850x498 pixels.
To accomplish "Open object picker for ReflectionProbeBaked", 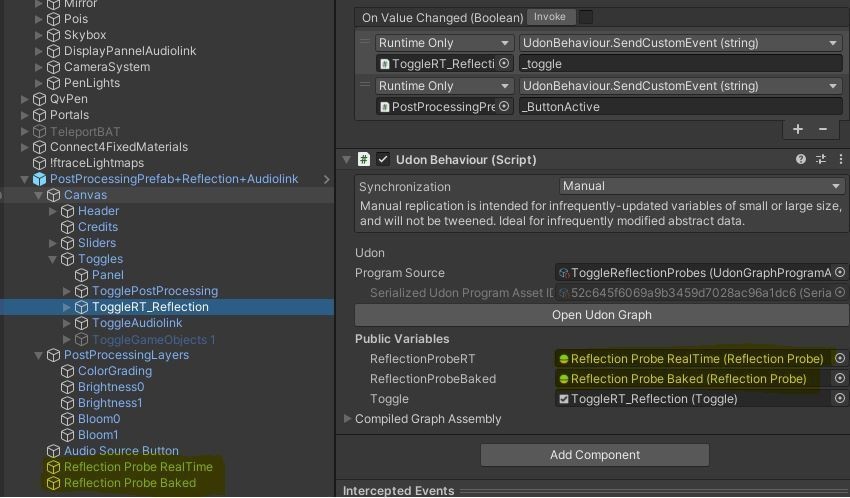I will [840, 378].
